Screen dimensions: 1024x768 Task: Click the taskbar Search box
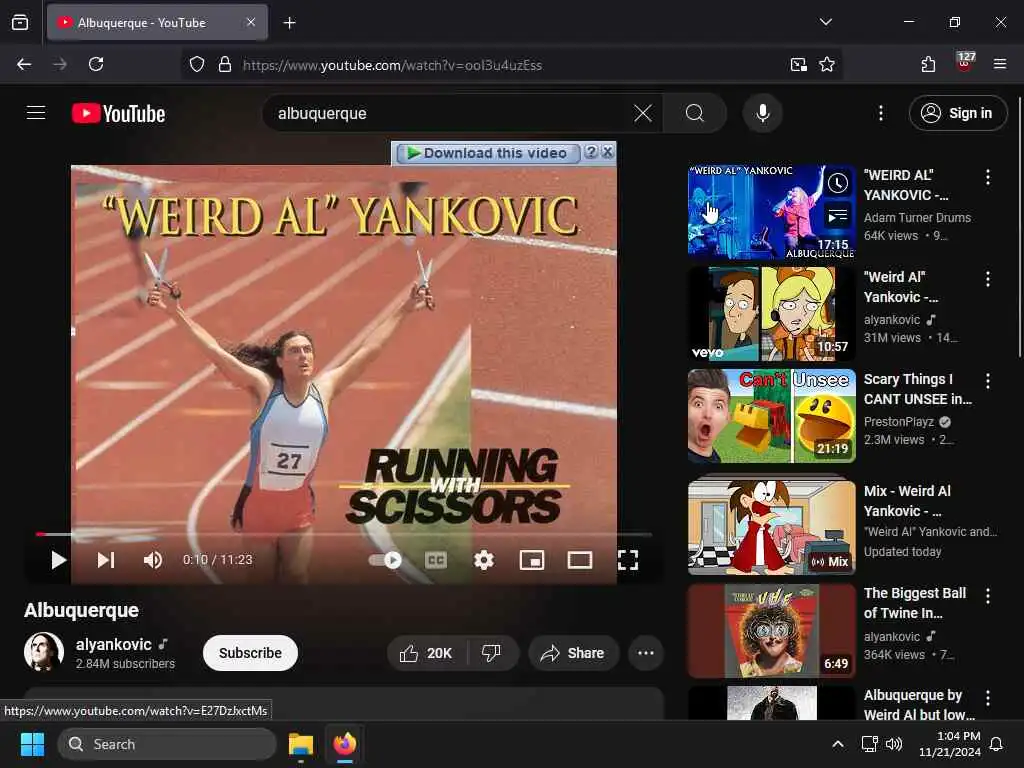click(167, 744)
